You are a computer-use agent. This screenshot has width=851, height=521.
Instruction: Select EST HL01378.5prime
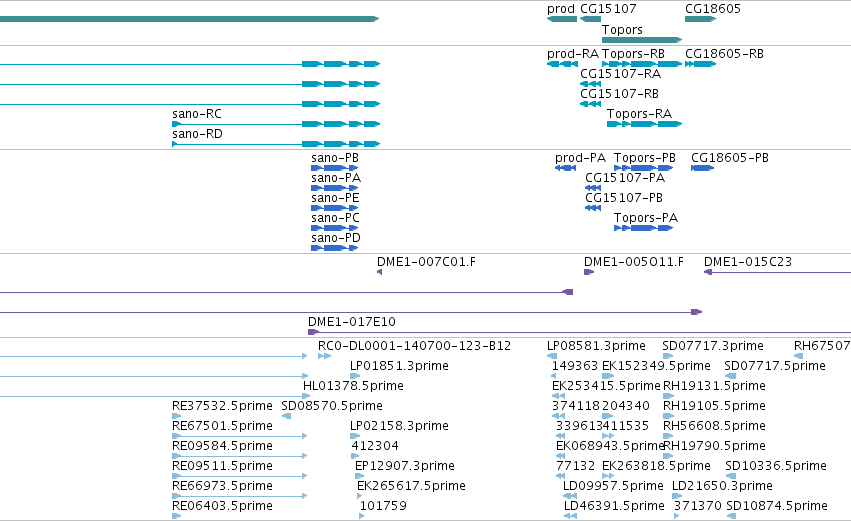[306, 397]
